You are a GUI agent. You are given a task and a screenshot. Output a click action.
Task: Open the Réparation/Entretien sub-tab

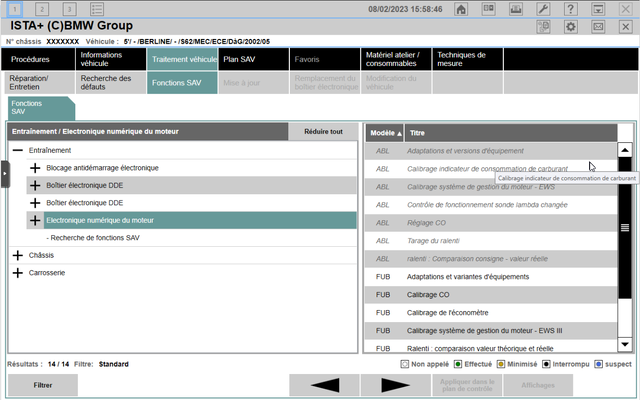tap(38, 83)
